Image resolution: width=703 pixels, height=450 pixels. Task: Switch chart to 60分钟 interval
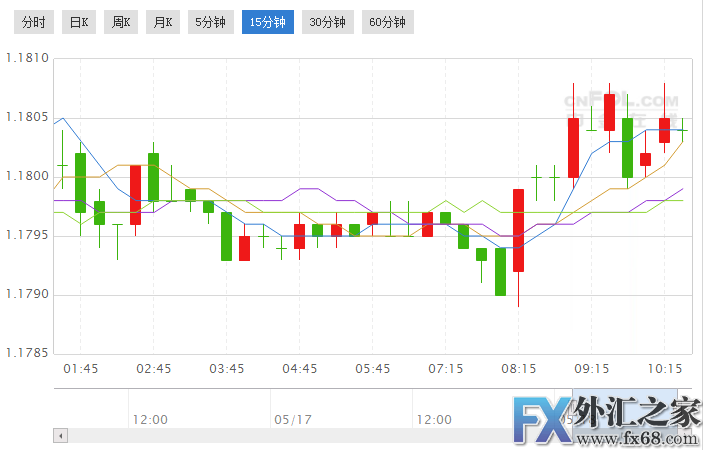(386, 22)
